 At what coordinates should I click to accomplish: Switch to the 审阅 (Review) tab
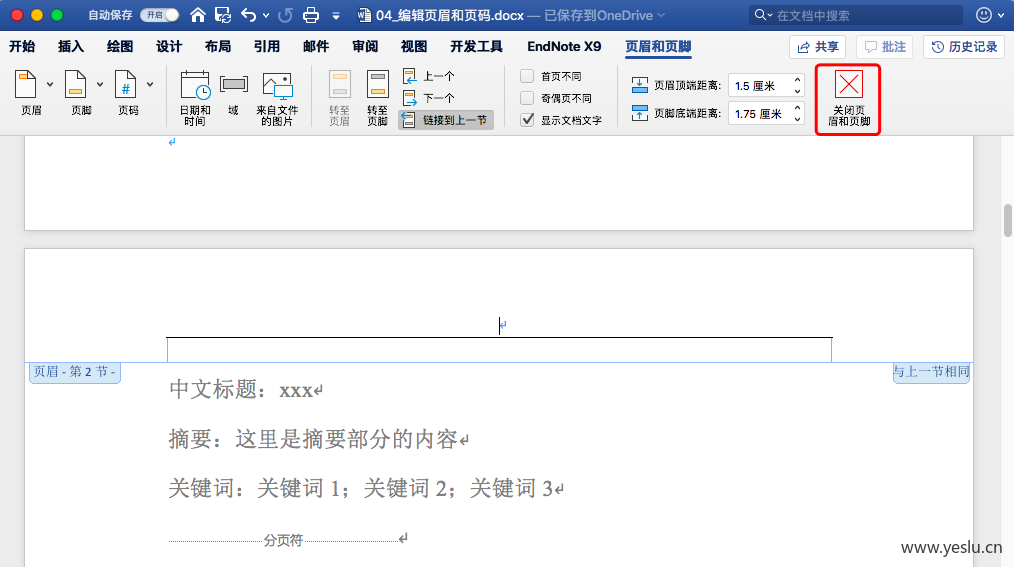[x=365, y=47]
